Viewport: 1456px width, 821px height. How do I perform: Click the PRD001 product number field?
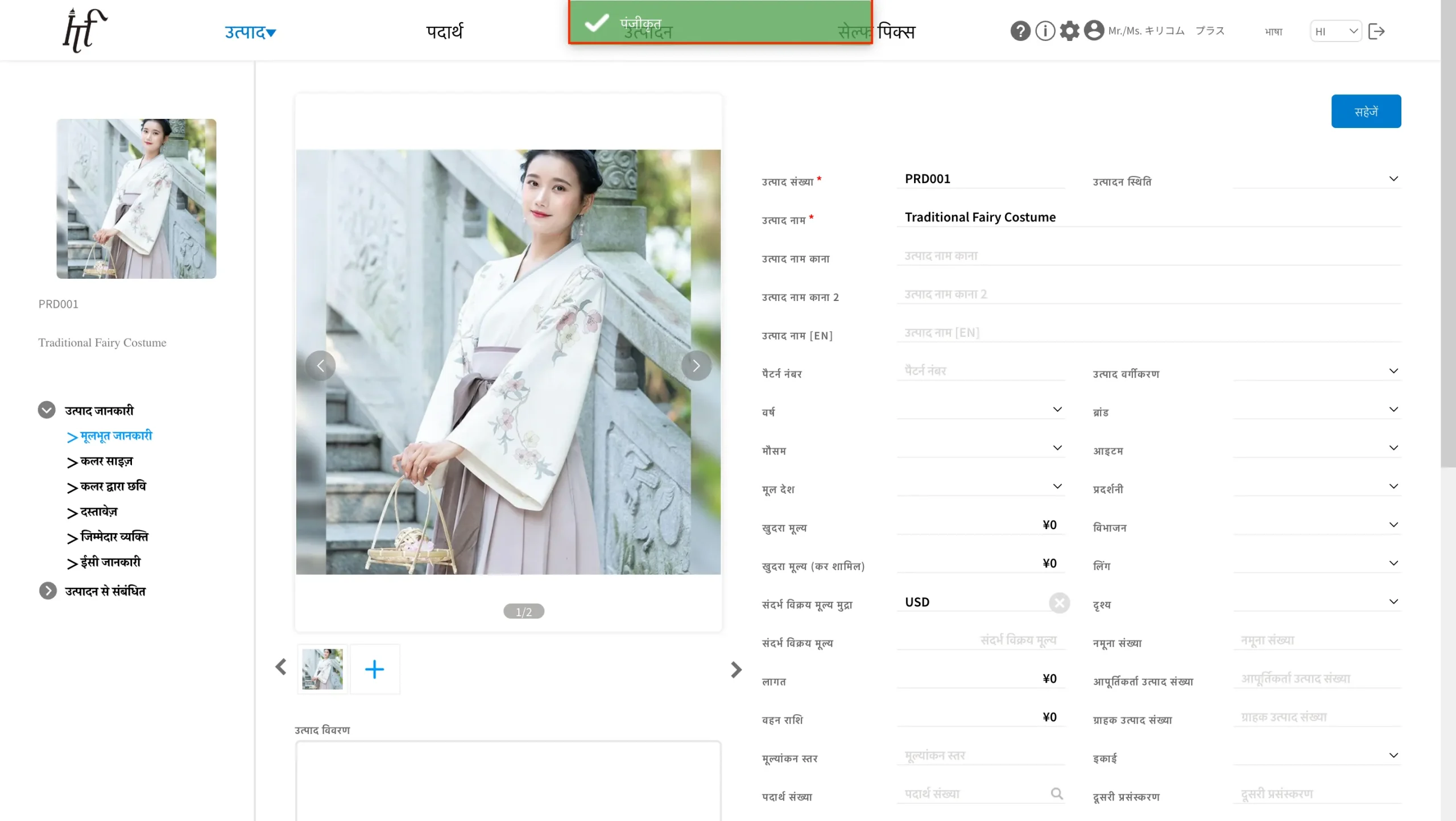point(981,179)
